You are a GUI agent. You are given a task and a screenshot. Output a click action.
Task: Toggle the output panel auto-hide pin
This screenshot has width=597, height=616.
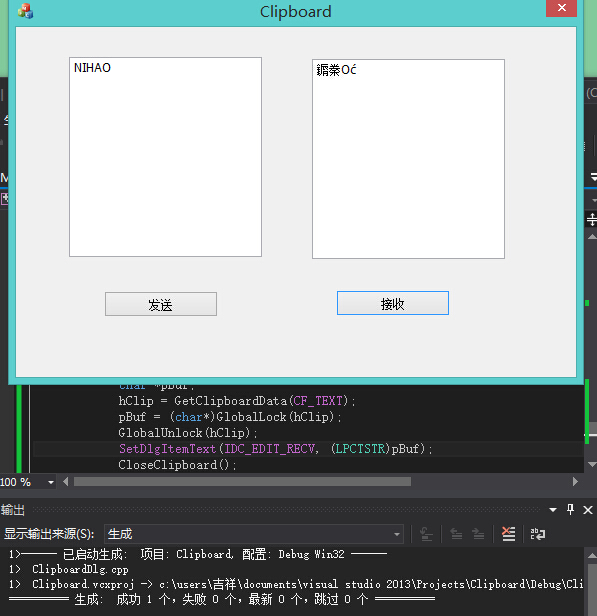571,510
